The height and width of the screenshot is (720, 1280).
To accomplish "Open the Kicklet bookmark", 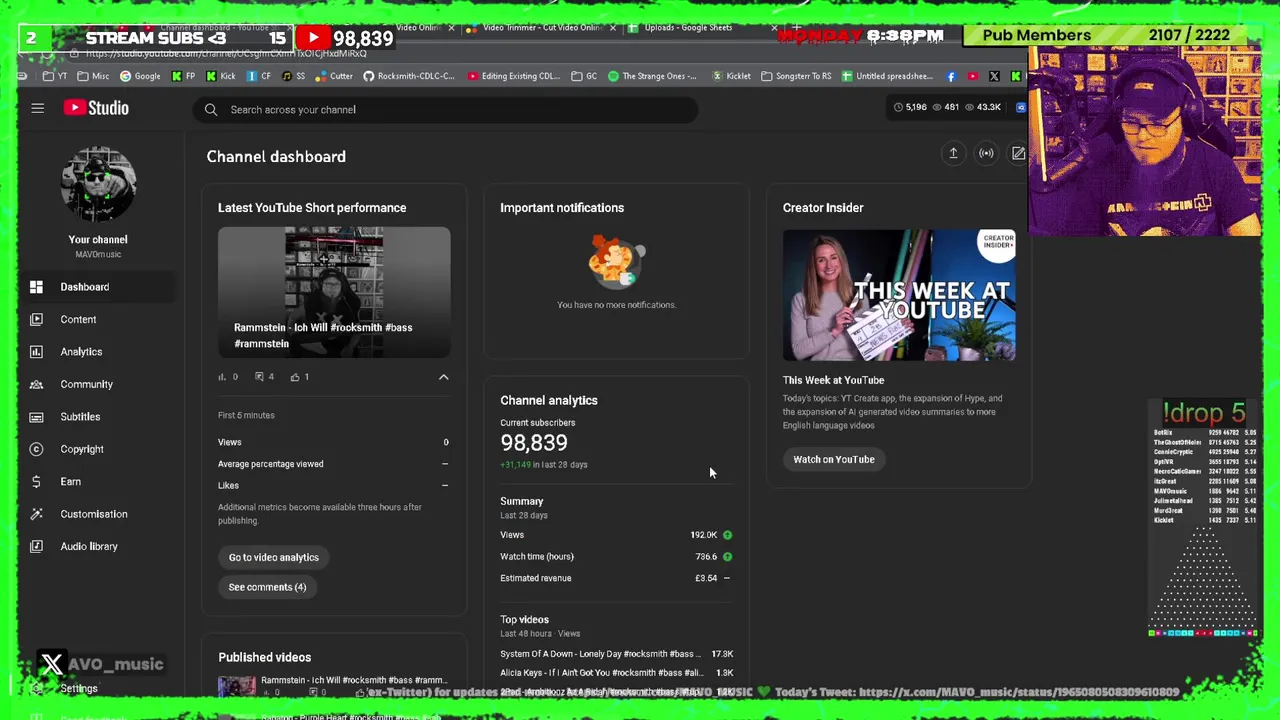I will pos(732,76).
